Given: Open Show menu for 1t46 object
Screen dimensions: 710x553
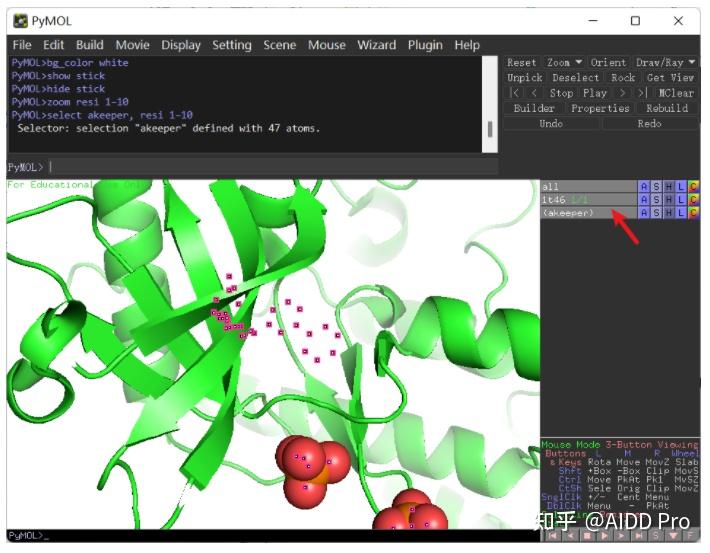Looking at the screenshot, I should (656, 200).
